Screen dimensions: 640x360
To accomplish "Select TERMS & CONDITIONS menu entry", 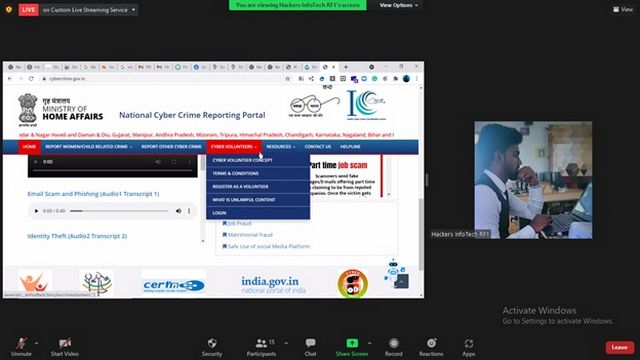I will click(x=258, y=173).
